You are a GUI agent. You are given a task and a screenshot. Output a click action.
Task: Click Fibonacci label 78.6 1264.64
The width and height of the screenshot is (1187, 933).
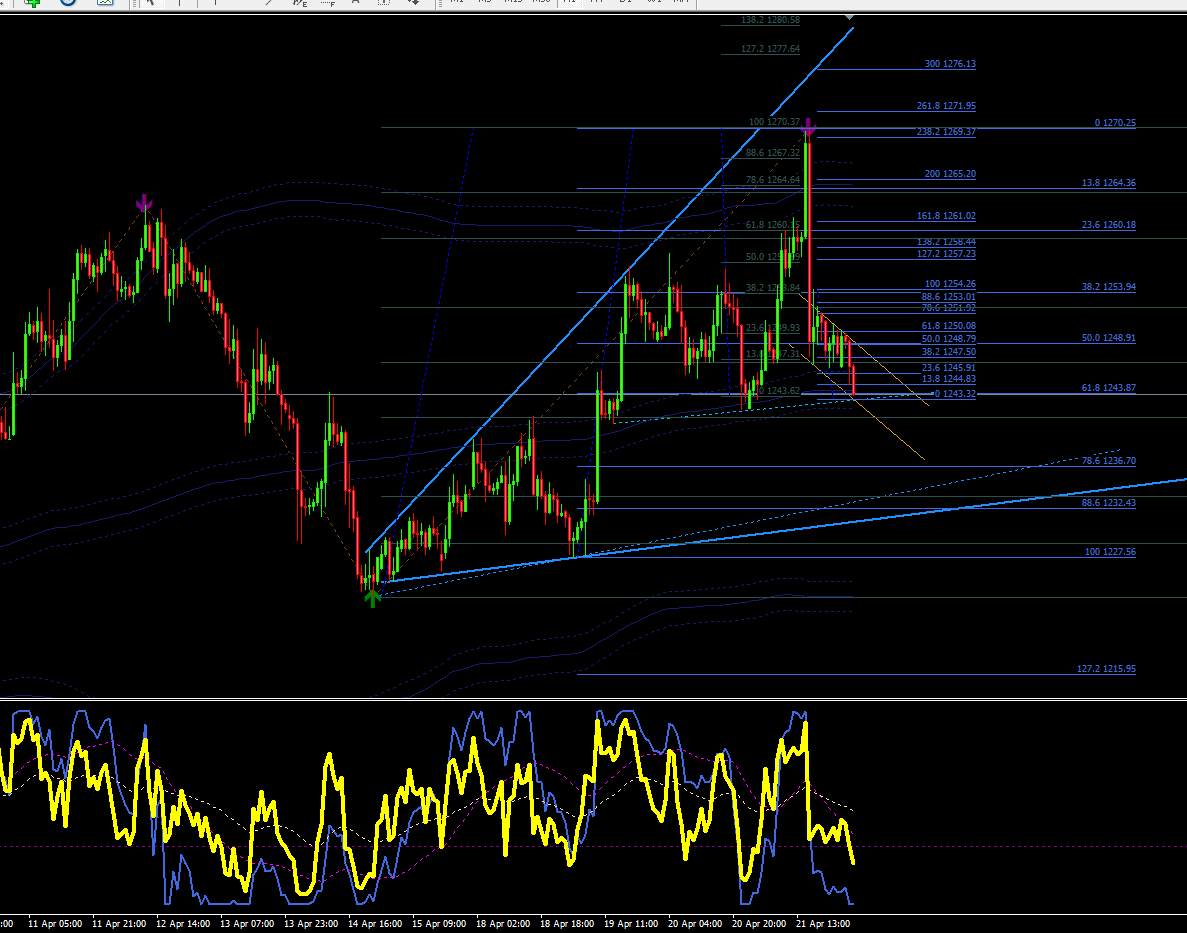[772, 180]
